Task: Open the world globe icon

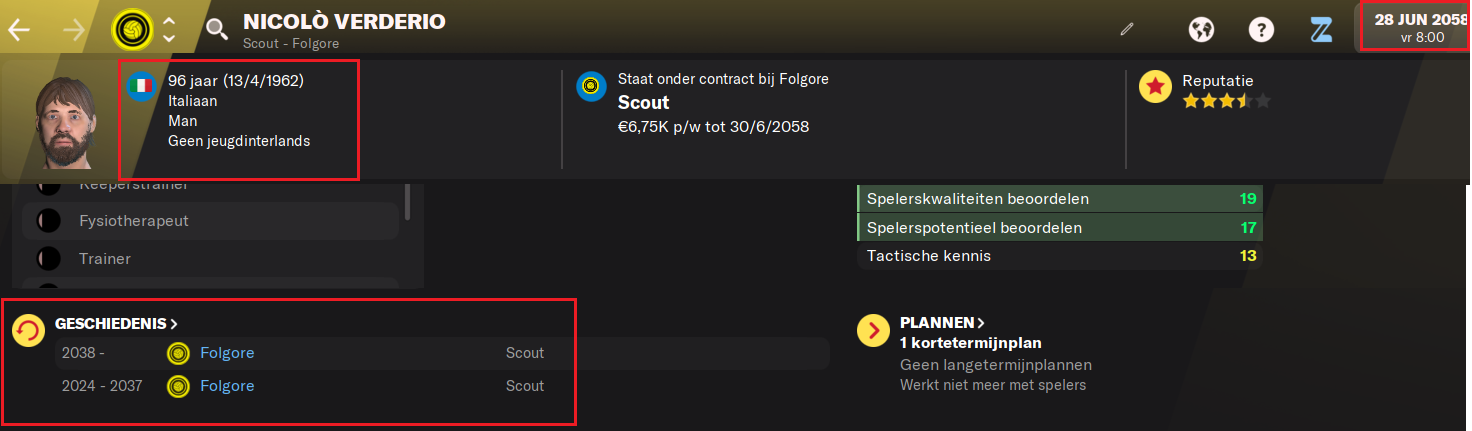Action: (1201, 30)
